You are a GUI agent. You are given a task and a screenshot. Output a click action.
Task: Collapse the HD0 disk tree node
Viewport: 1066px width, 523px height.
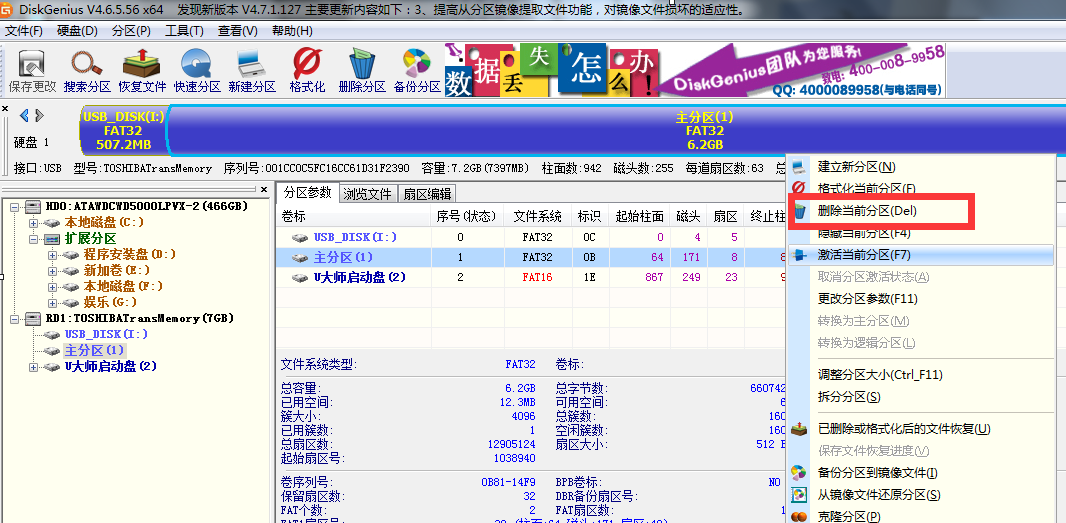tap(16, 206)
